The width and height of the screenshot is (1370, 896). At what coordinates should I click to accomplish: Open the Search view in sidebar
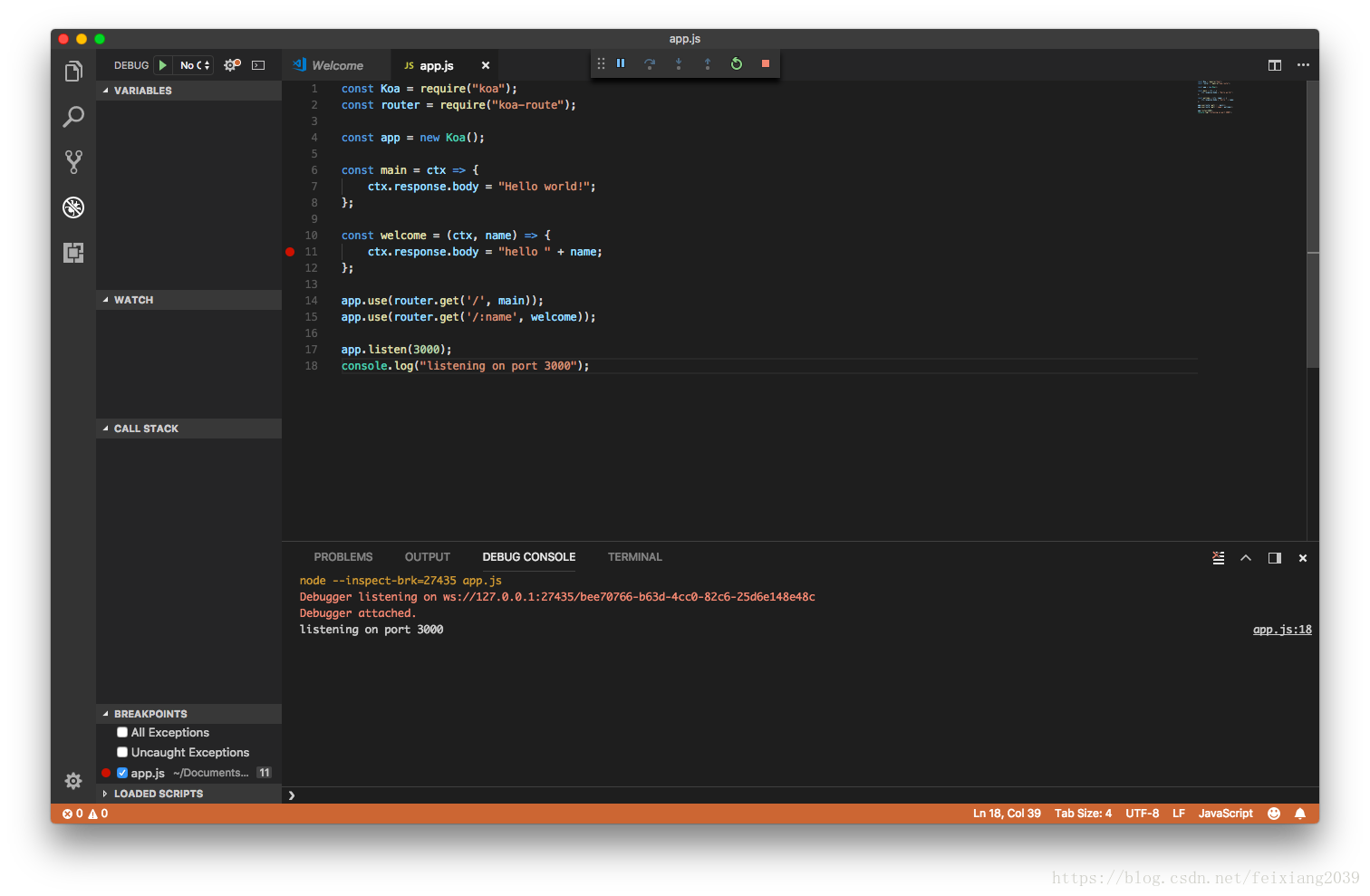[x=73, y=117]
